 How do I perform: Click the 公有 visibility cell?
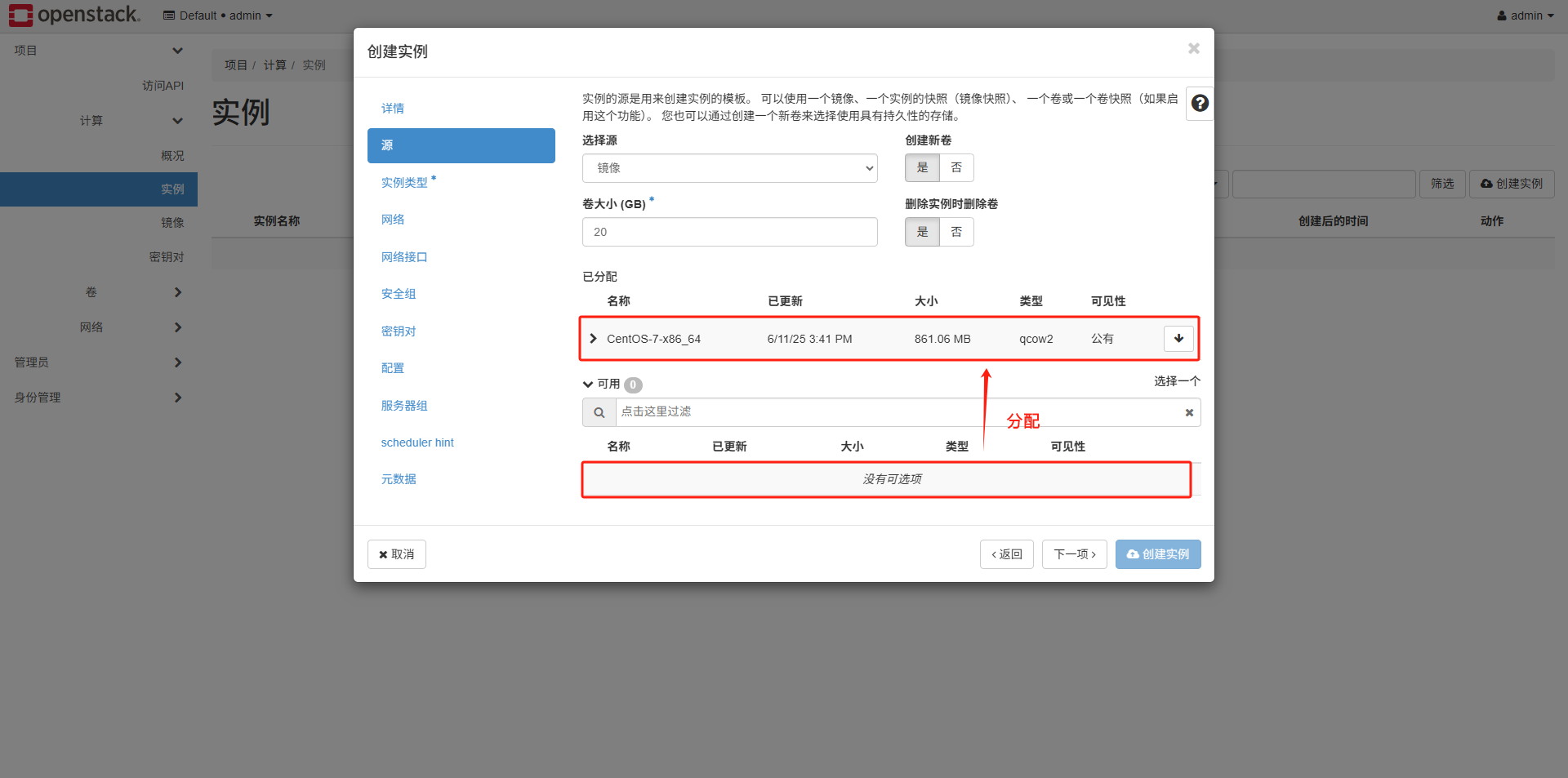tap(1102, 339)
